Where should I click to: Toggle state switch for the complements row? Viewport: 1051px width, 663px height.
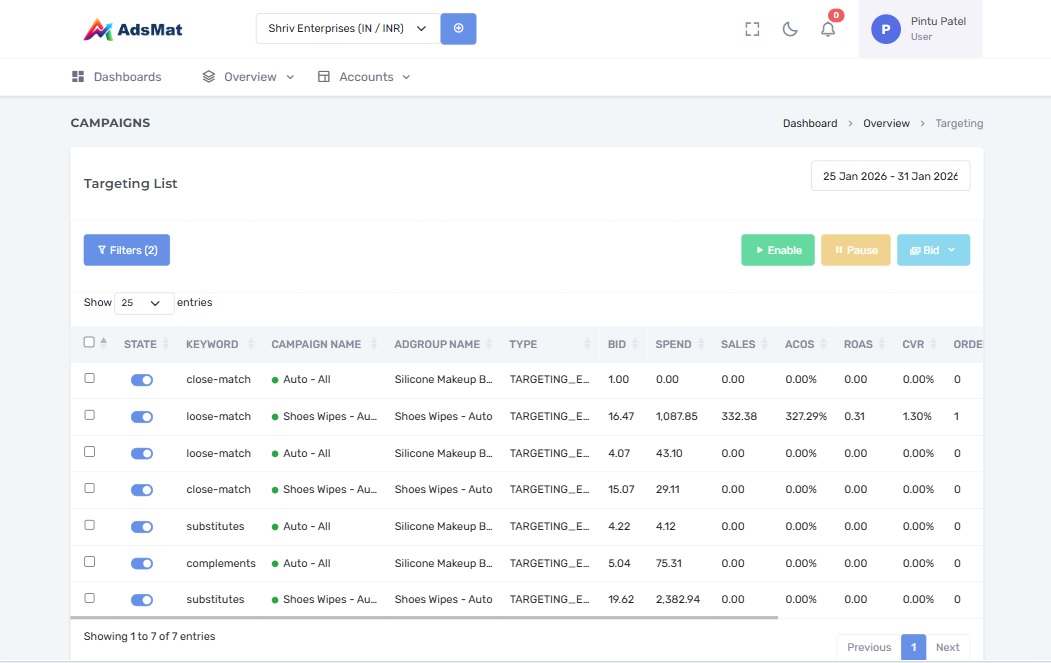click(142, 563)
